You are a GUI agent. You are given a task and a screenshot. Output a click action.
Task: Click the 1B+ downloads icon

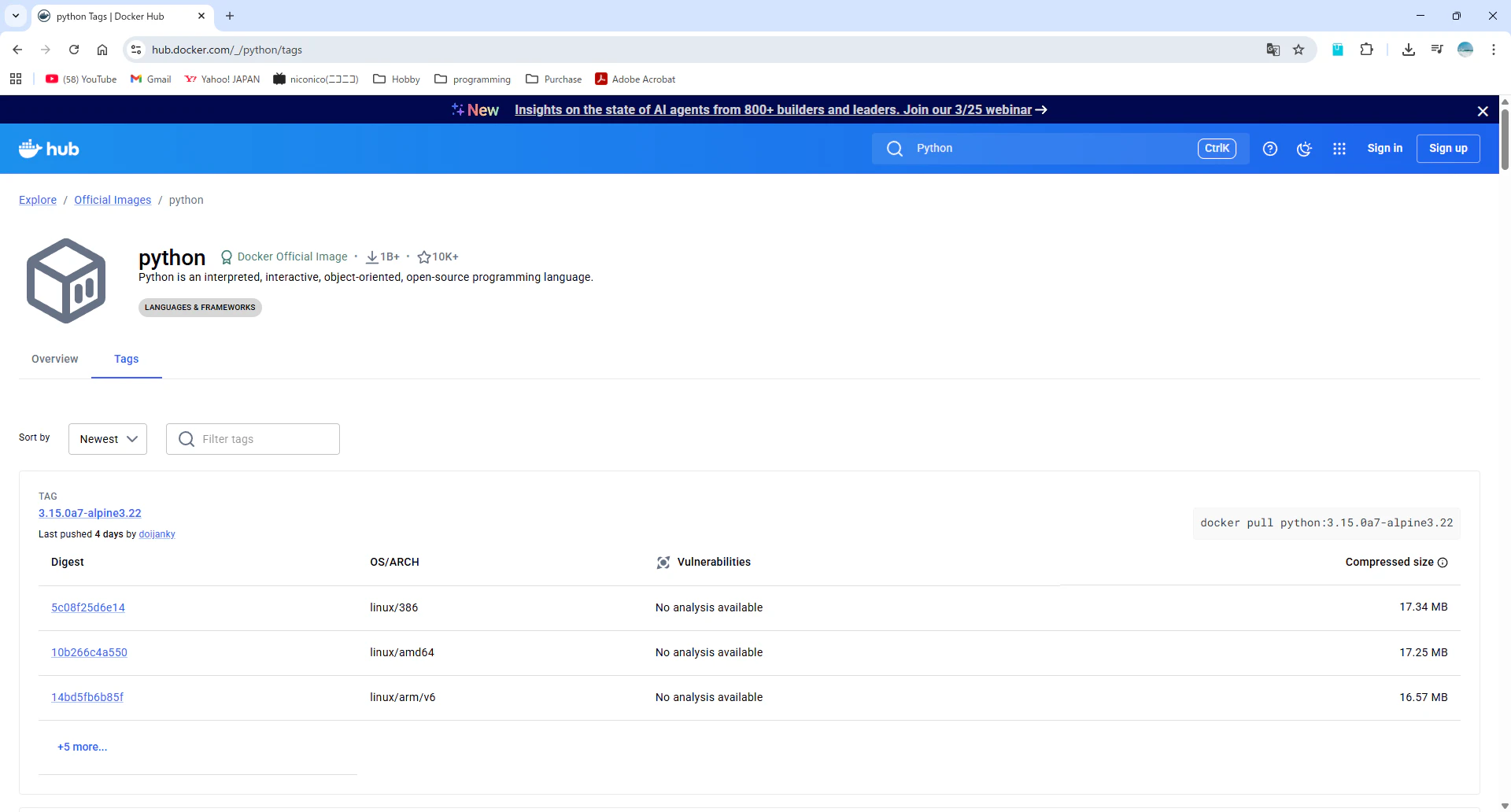coord(372,257)
